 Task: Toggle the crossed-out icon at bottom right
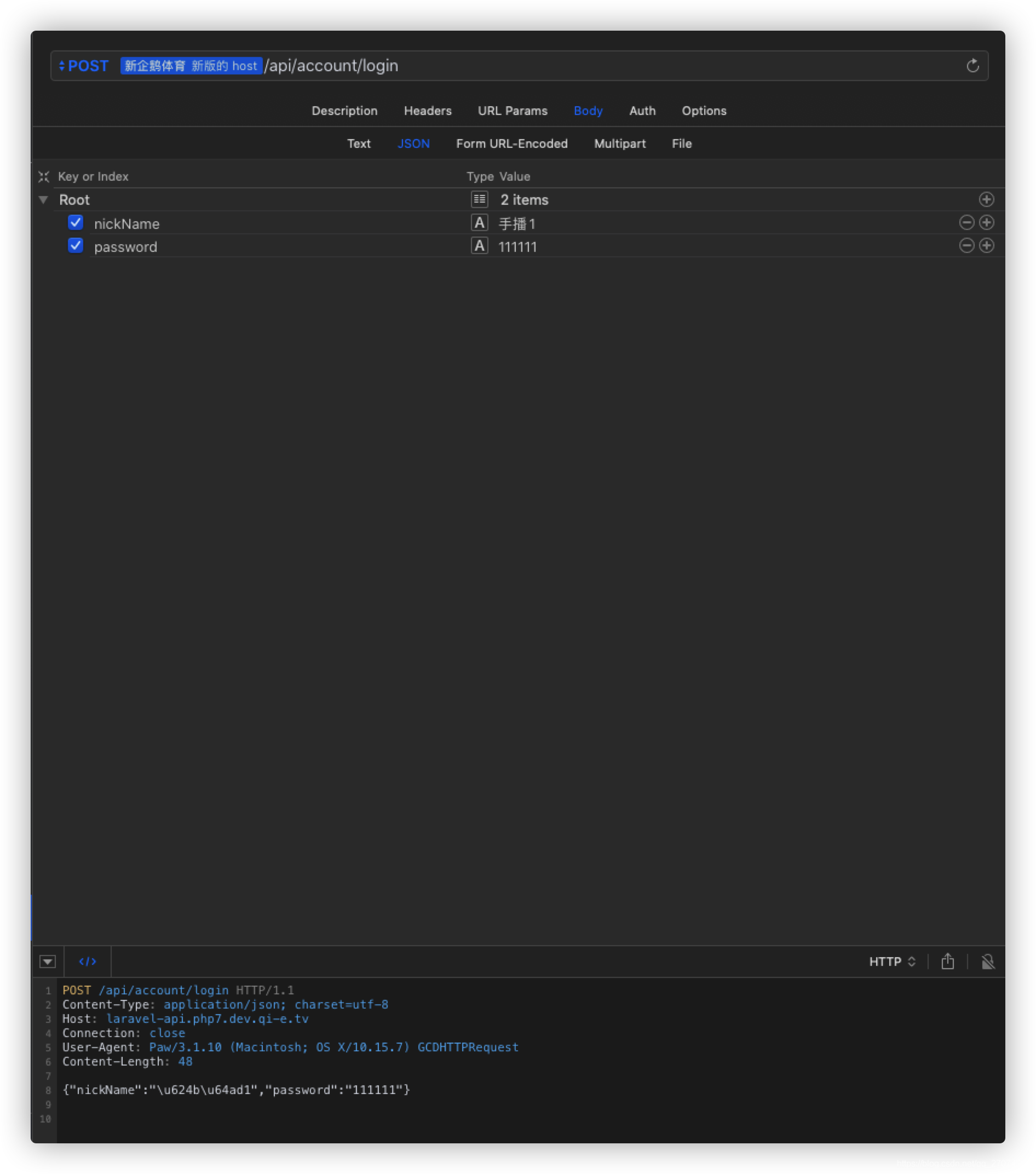988,962
